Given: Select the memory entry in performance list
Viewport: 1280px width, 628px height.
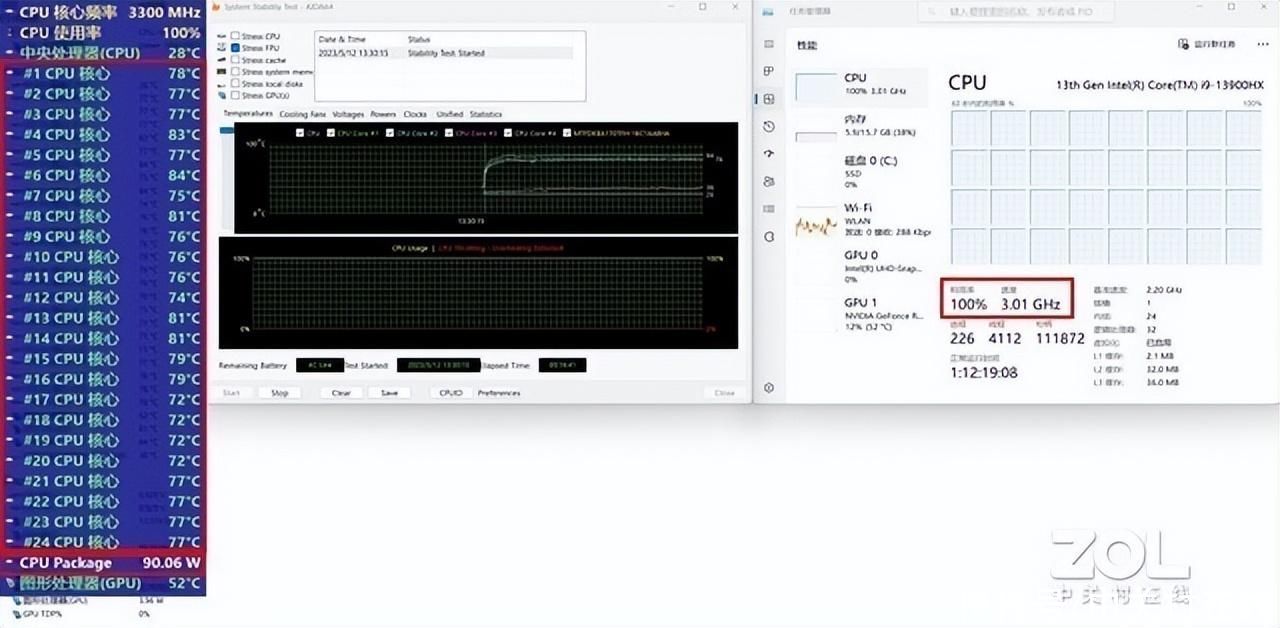Looking at the screenshot, I should (860, 125).
